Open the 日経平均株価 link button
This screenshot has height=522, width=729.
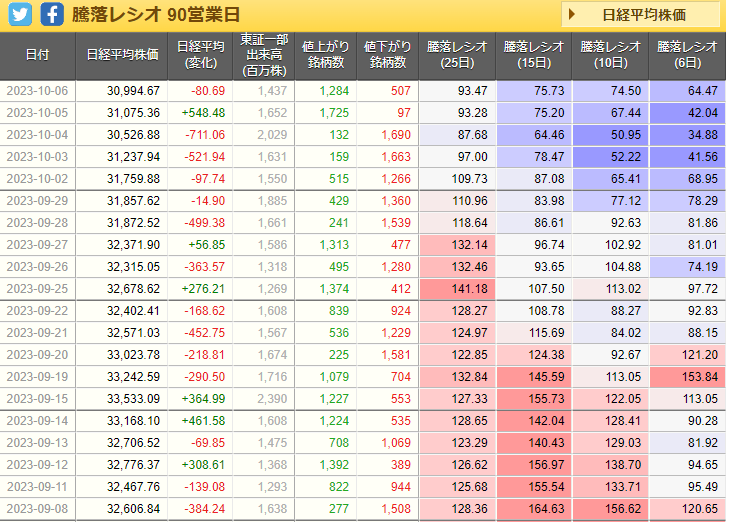point(641,15)
